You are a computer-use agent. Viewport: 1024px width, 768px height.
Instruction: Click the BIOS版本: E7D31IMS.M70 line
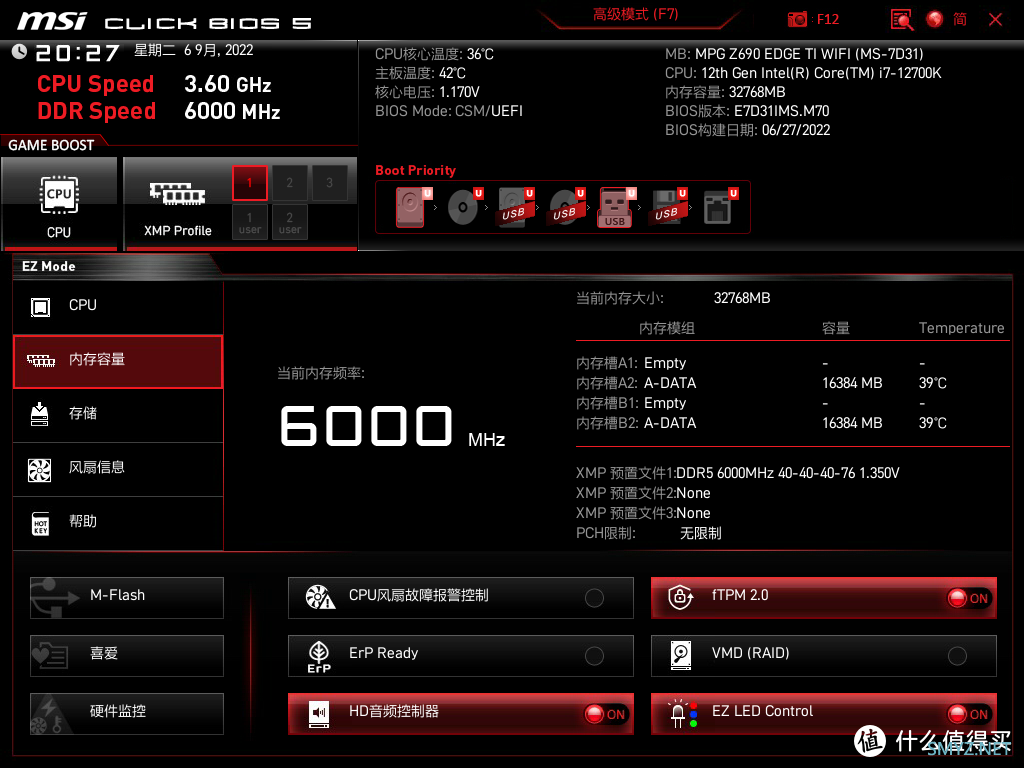747,111
